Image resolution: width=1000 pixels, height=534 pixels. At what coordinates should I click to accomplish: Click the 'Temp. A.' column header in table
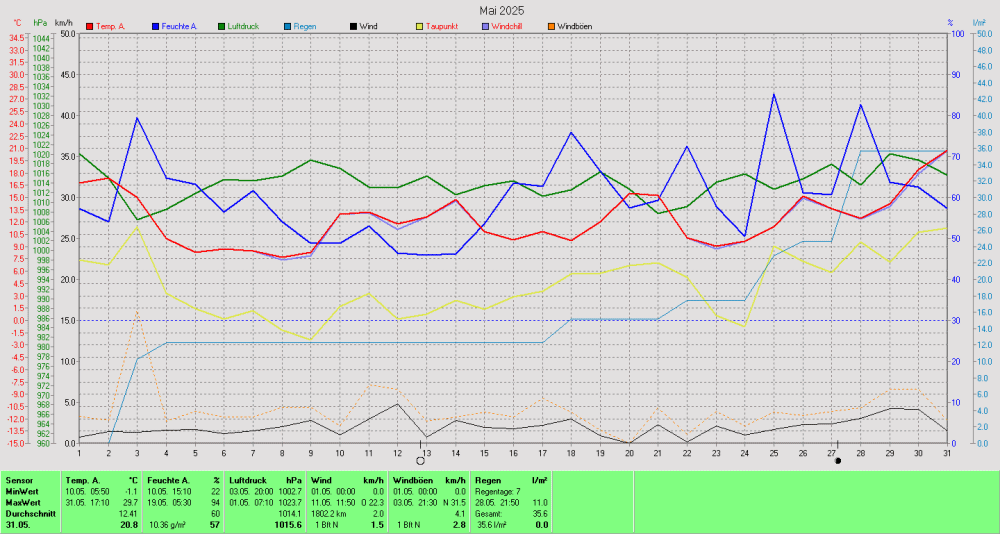[84, 480]
